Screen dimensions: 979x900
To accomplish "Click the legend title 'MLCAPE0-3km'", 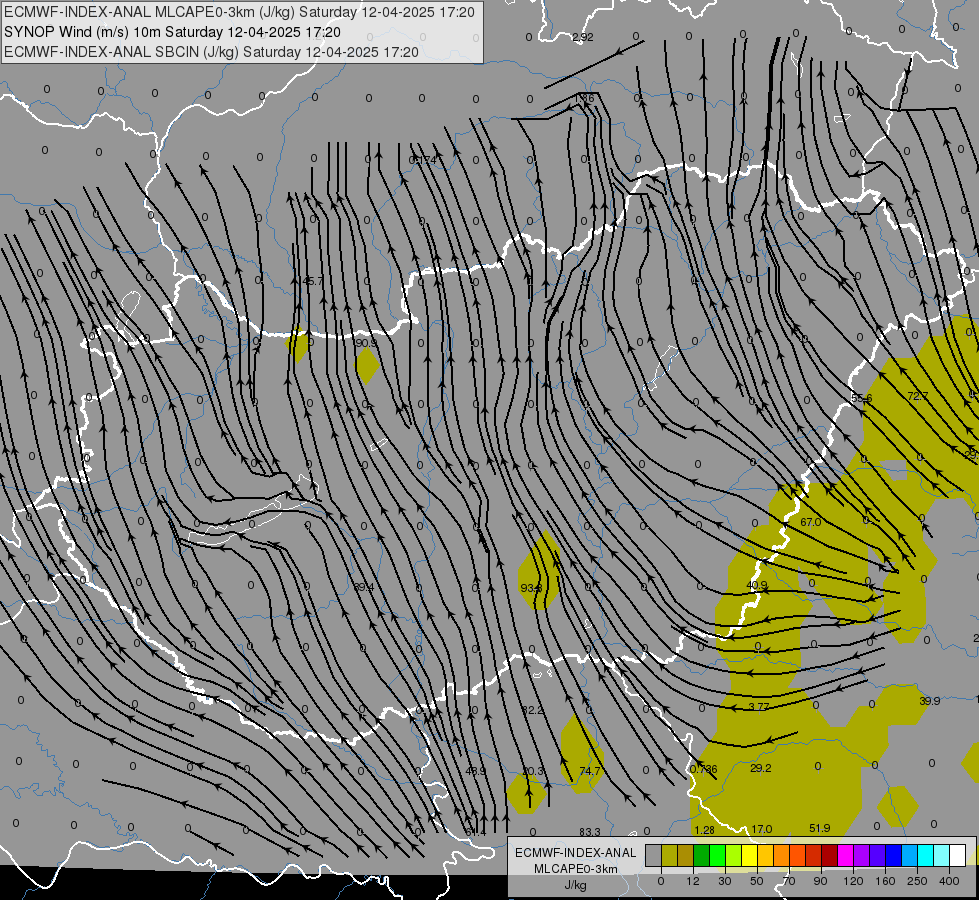I will point(576,869).
